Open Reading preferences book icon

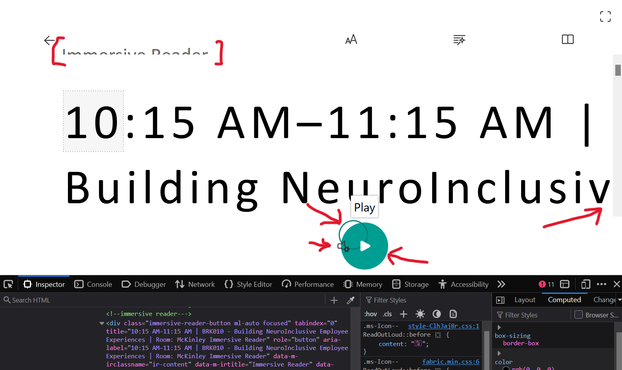point(568,39)
